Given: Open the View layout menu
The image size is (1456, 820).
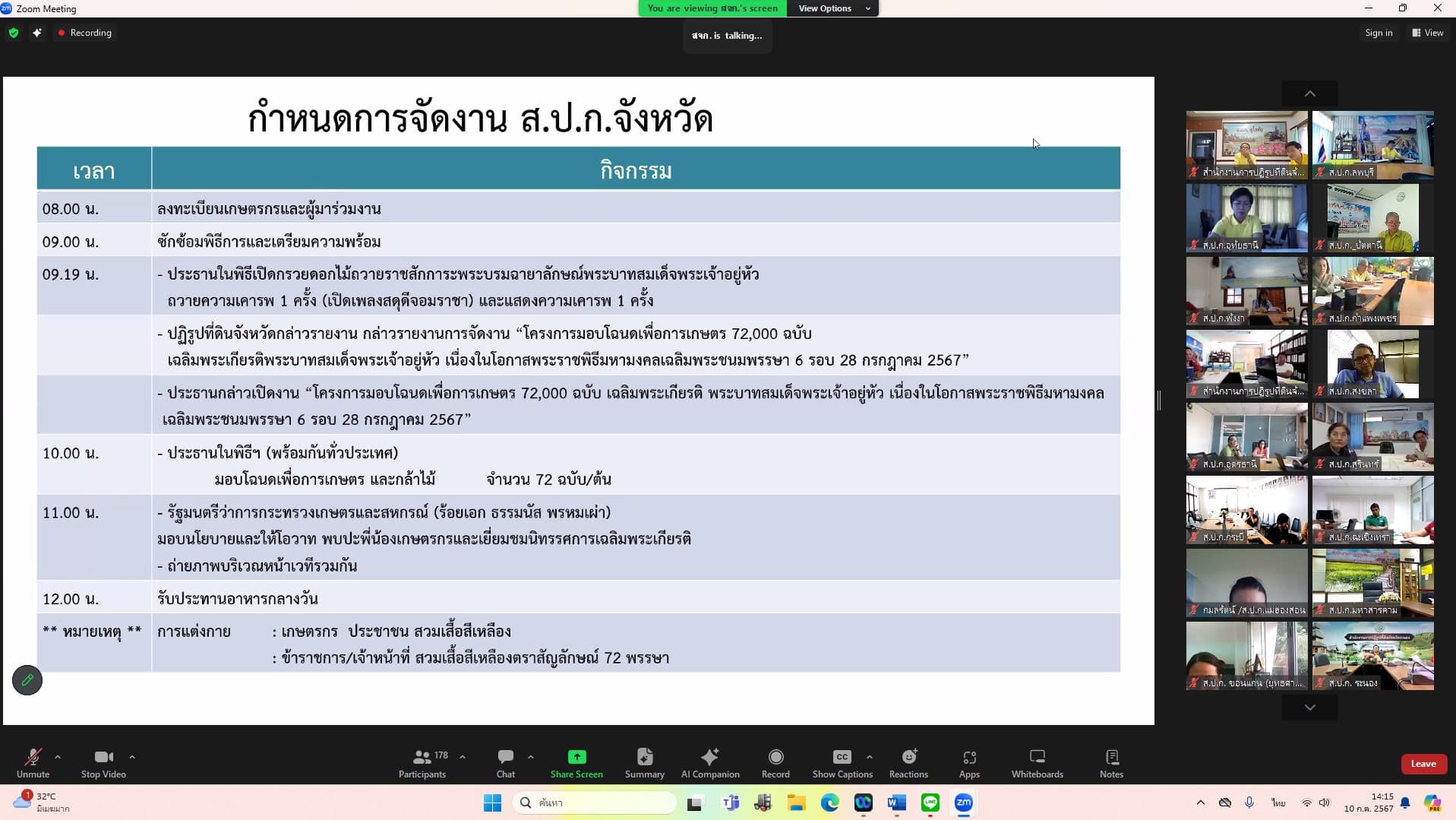Looking at the screenshot, I should pos(1428,33).
